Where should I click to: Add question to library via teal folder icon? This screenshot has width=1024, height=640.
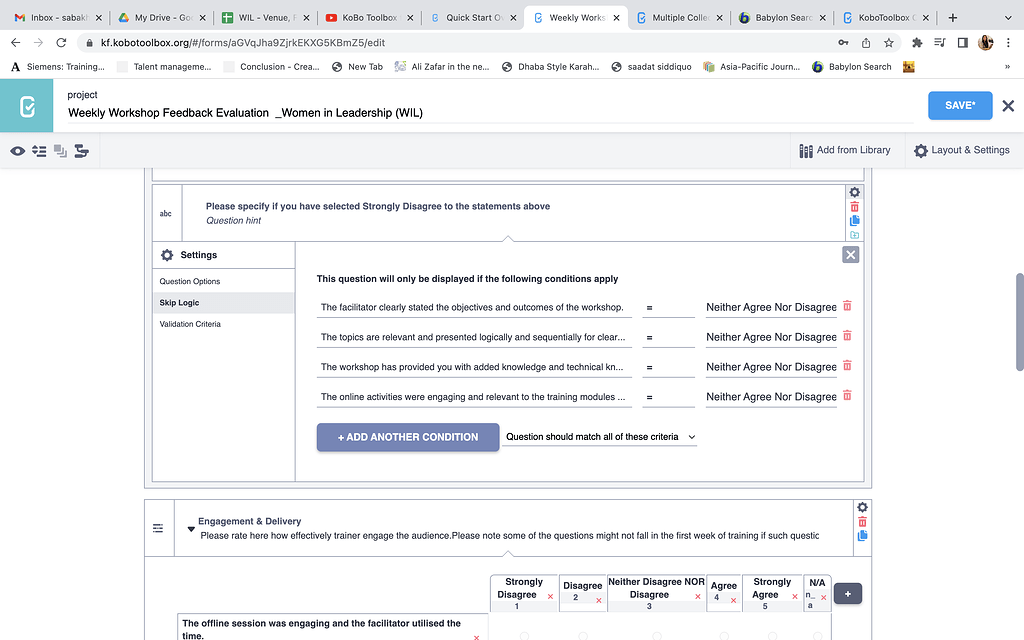[x=854, y=234]
